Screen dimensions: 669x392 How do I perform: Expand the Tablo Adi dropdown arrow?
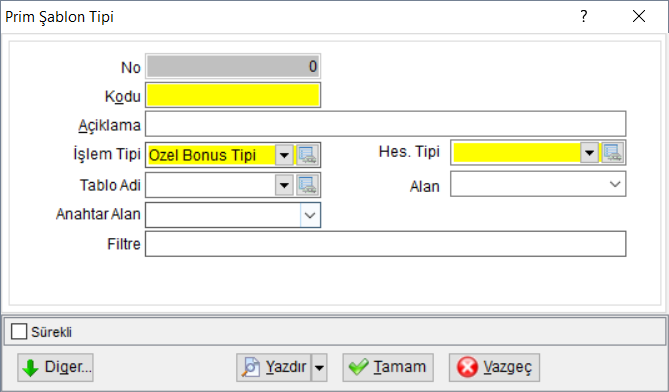coord(284,185)
